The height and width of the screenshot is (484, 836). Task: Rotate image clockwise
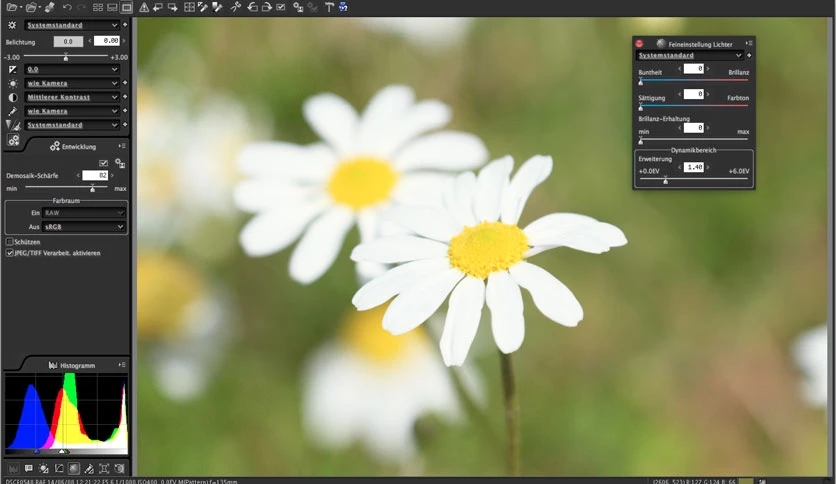pos(267,7)
